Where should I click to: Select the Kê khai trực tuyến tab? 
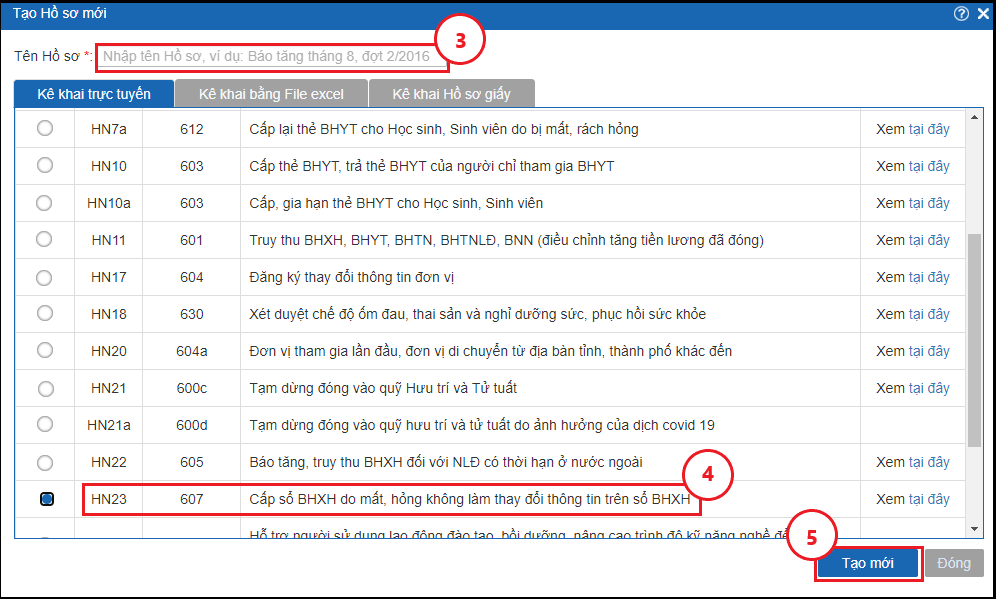94,94
